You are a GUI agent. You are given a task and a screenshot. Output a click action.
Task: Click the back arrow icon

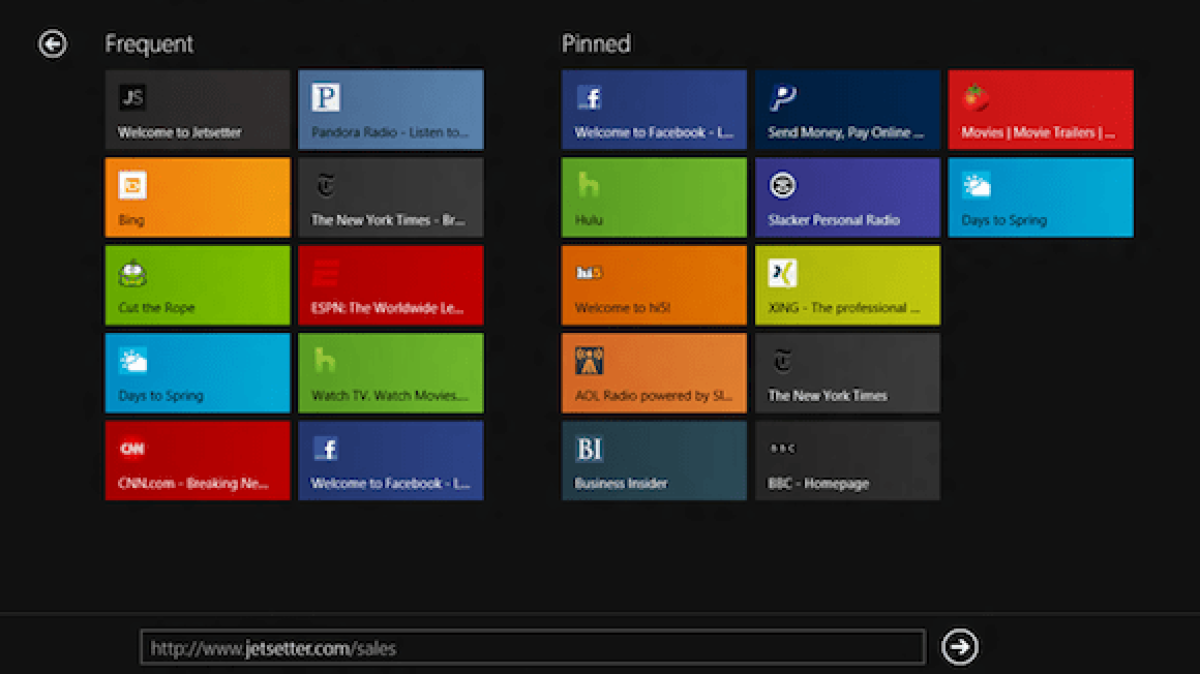[x=52, y=44]
